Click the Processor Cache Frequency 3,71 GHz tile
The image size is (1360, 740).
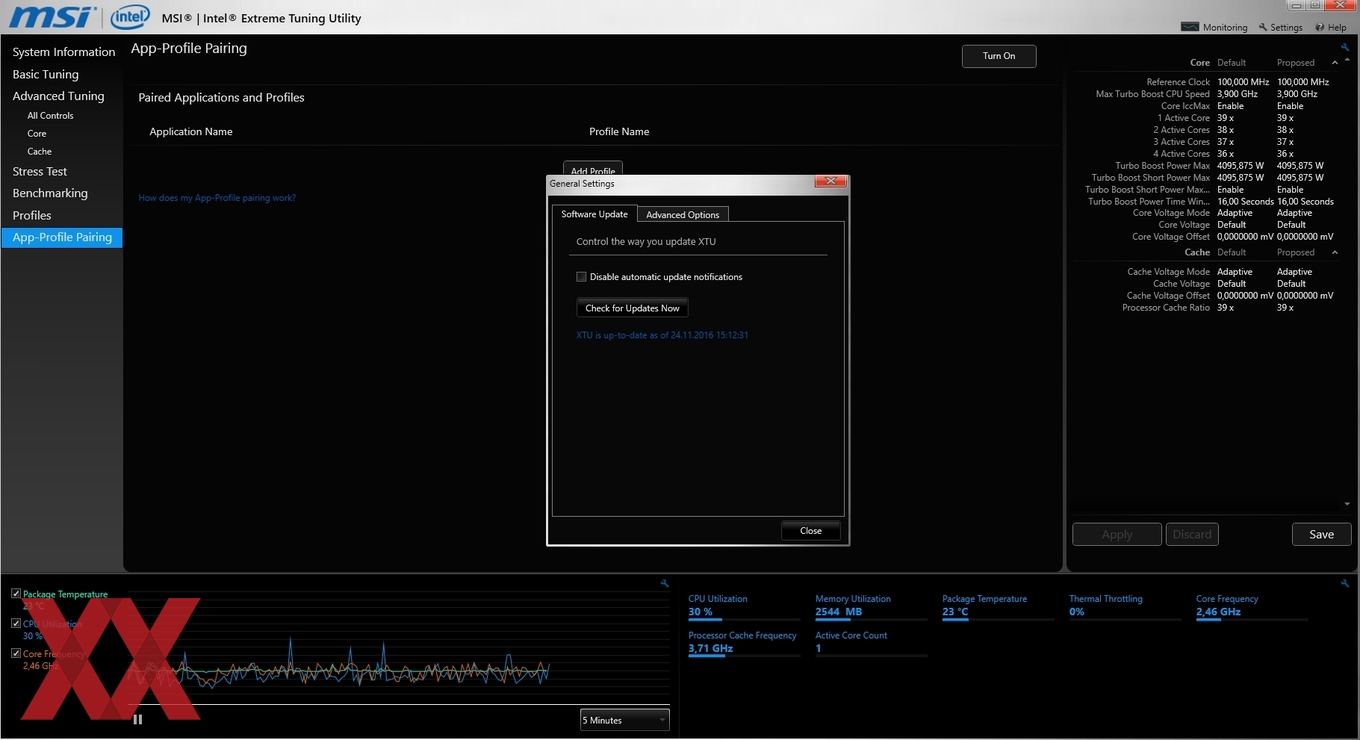(x=743, y=642)
